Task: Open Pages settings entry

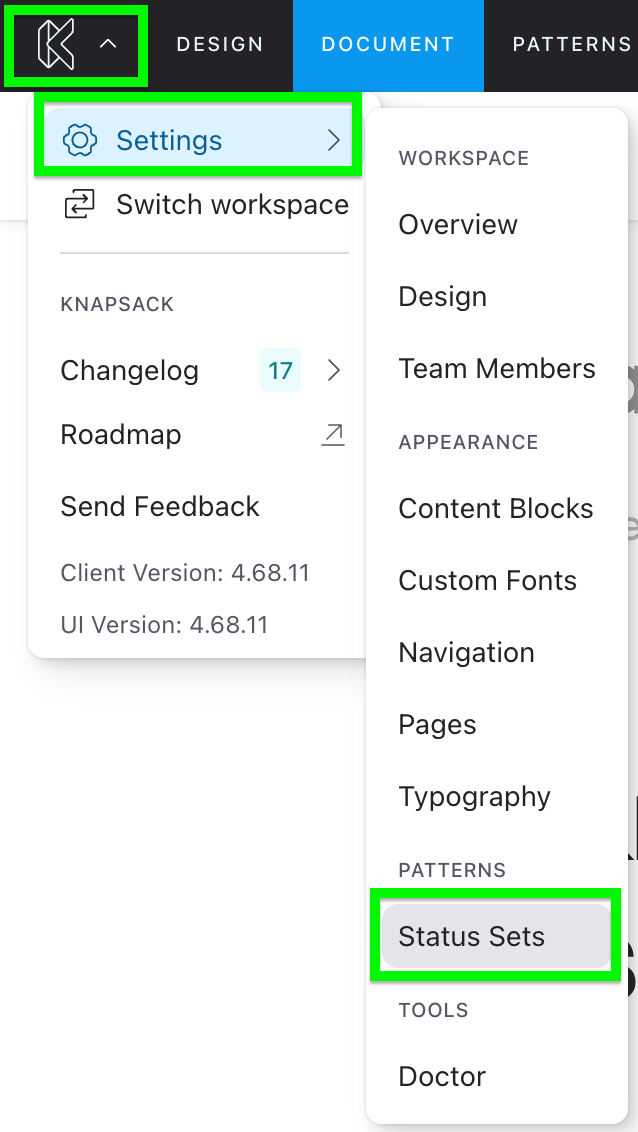Action: (437, 725)
